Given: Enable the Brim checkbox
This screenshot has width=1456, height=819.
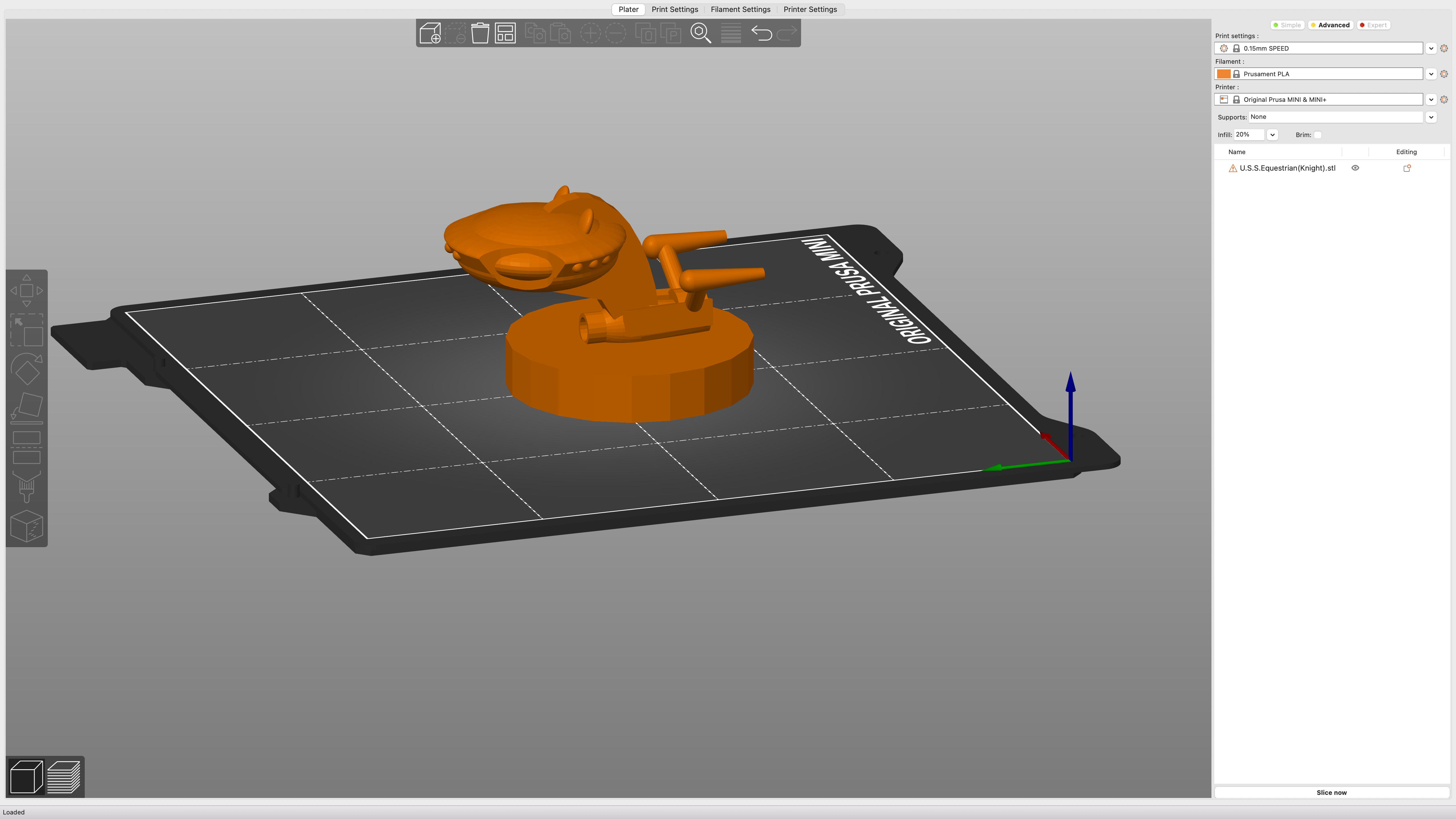Looking at the screenshot, I should coord(1318,135).
